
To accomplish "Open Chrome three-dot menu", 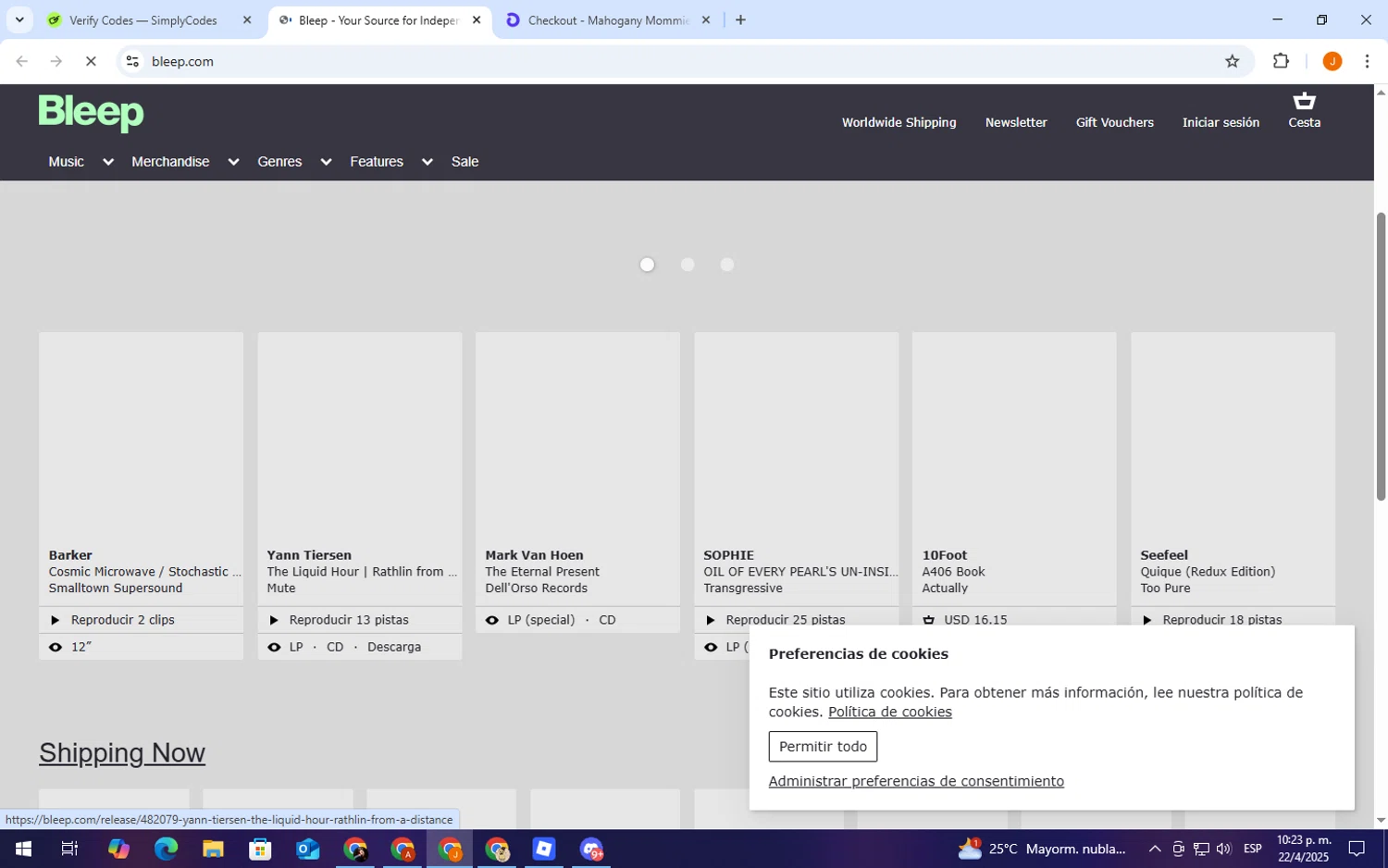I will click(x=1367, y=61).
